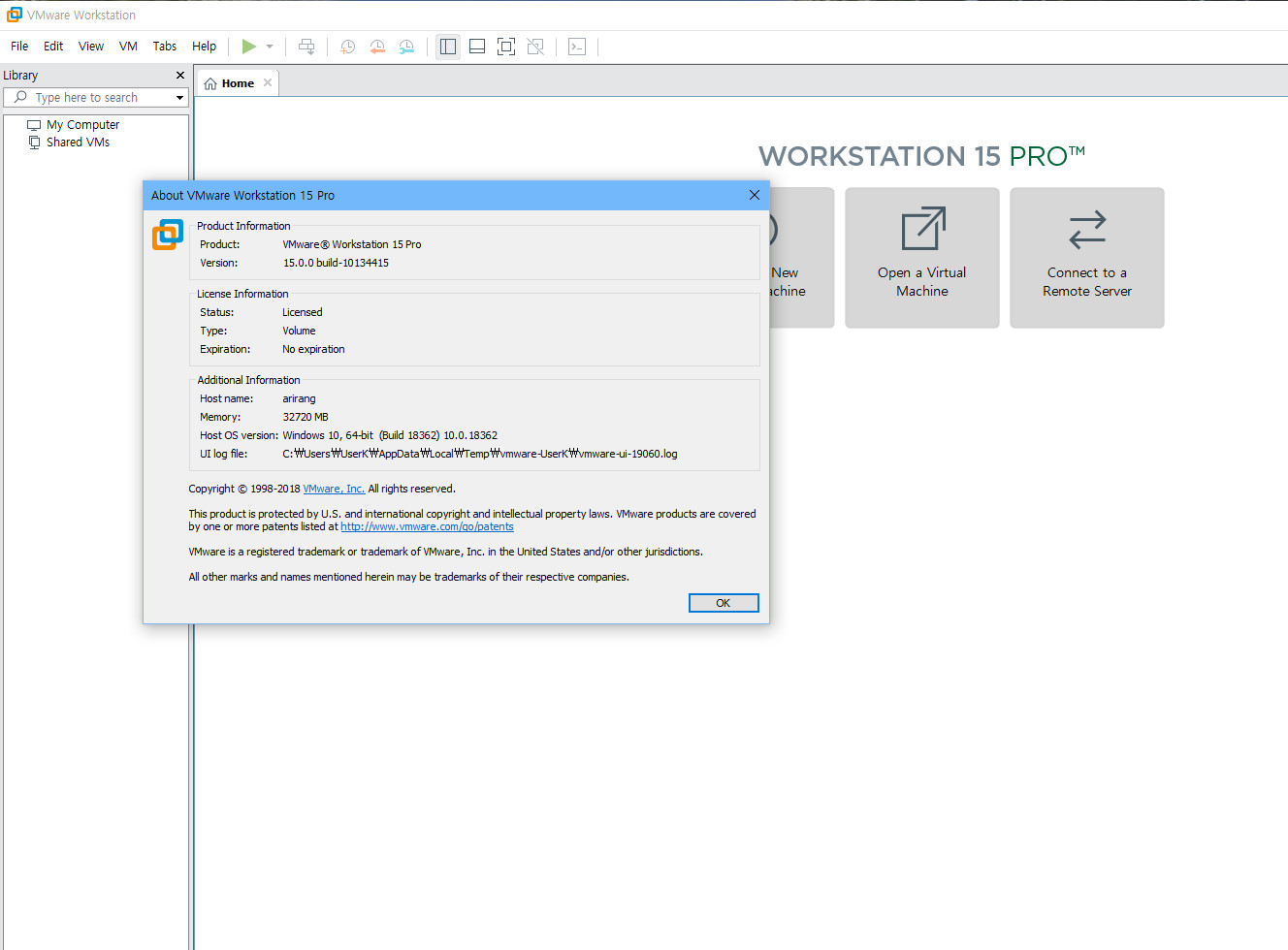Open the Edit menu
Viewport: 1288px width, 950px height.
click(53, 47)
